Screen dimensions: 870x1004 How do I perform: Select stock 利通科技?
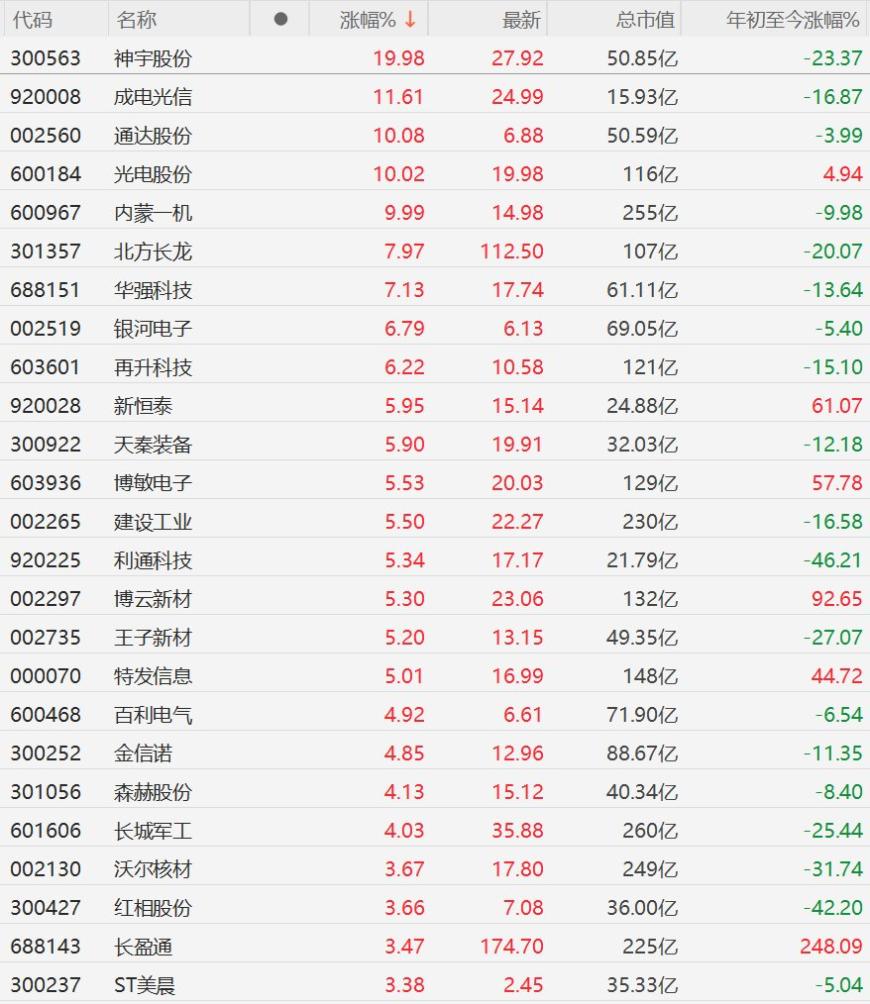[x=153, y=560]
